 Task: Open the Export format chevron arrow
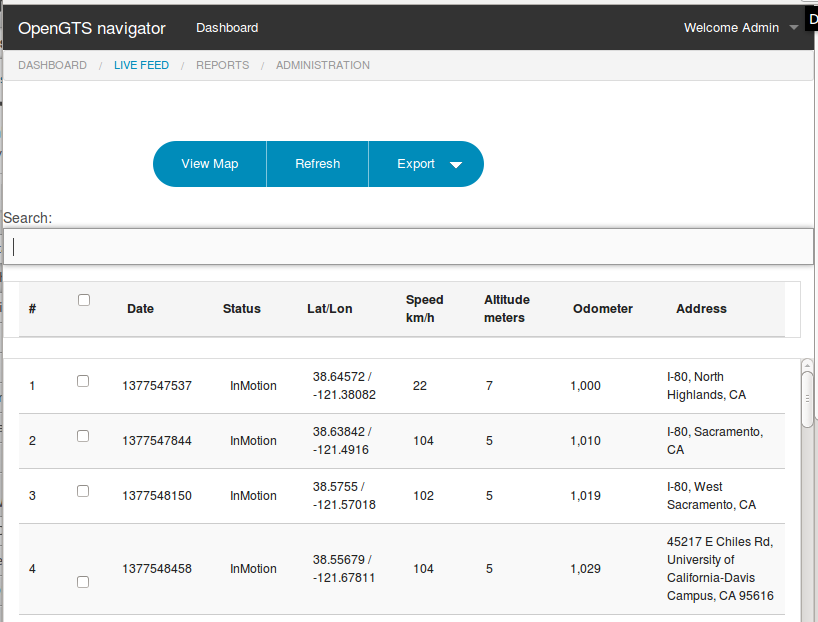coord(456,163)
